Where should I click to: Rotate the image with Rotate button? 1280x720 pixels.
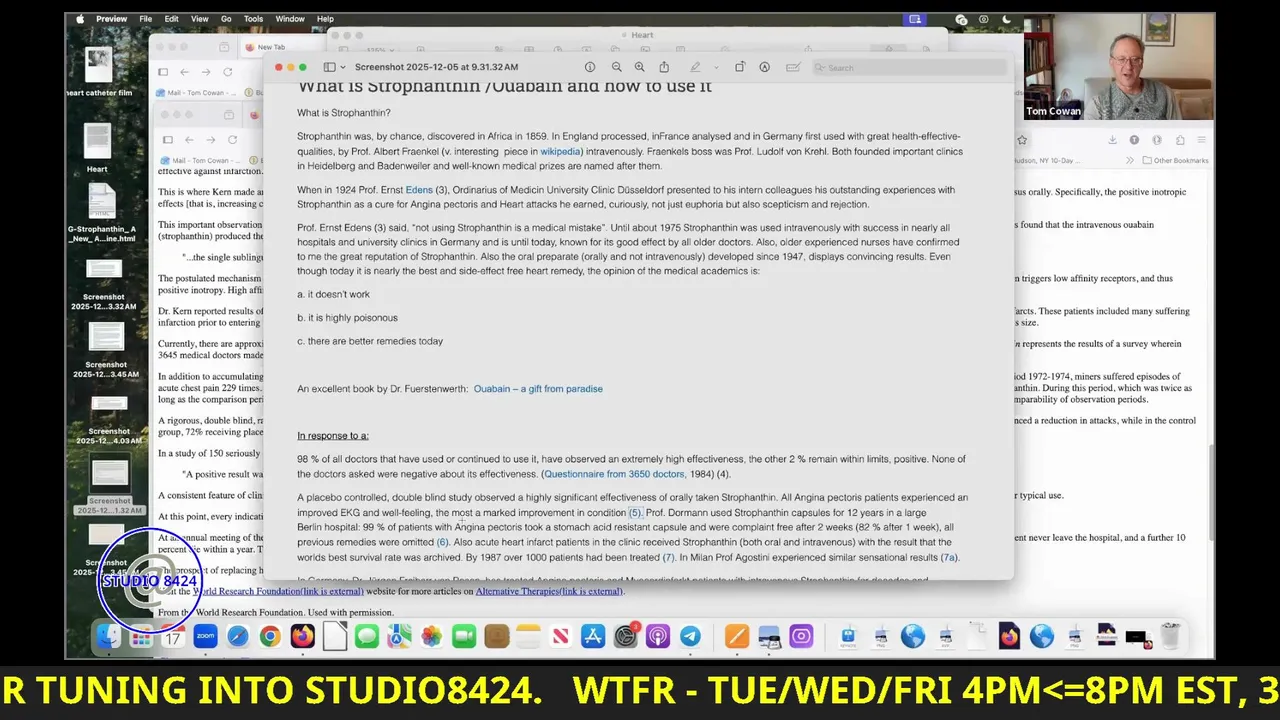pyautogui.click(x=740, y=67)
